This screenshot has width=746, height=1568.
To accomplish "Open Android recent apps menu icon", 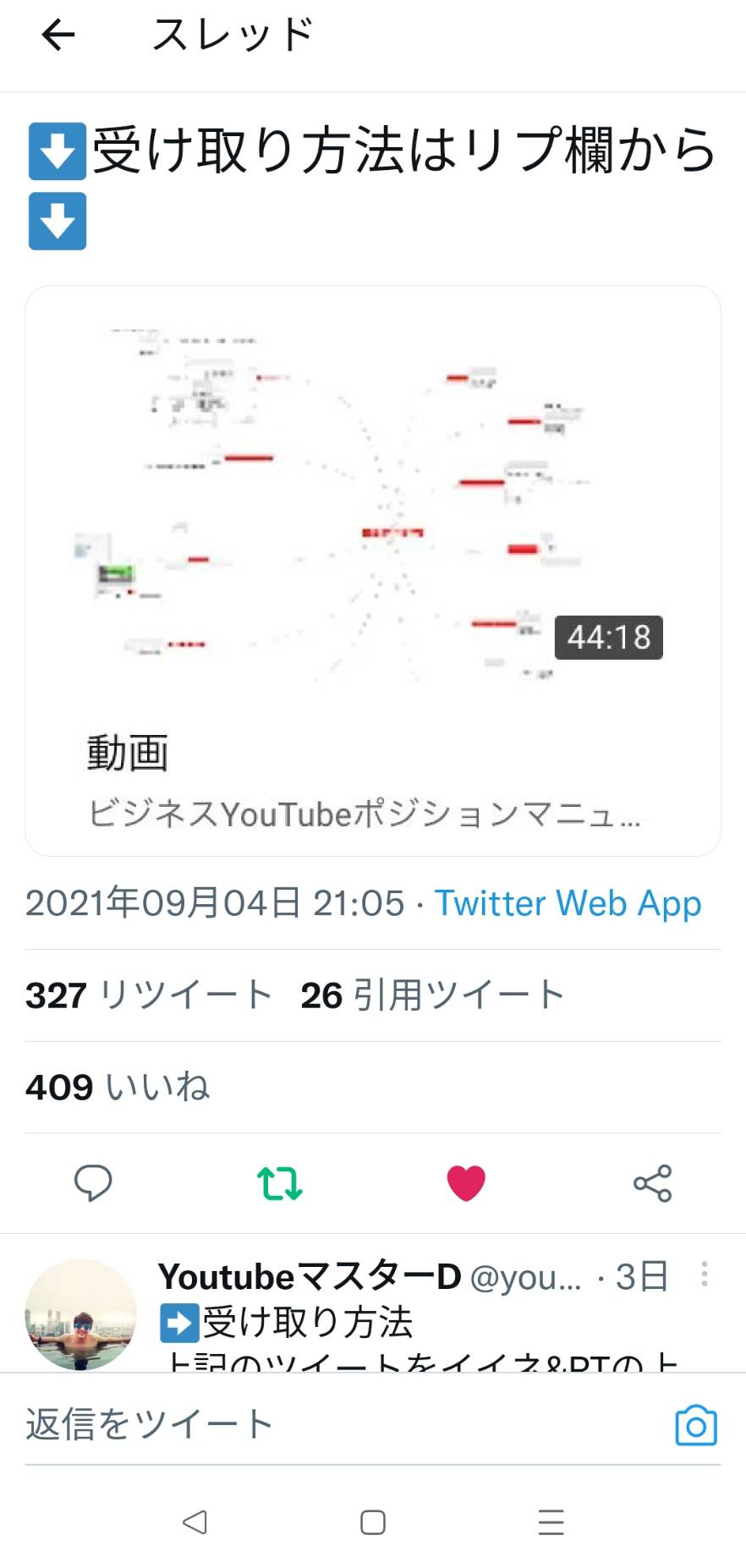I will point(551,1522).
